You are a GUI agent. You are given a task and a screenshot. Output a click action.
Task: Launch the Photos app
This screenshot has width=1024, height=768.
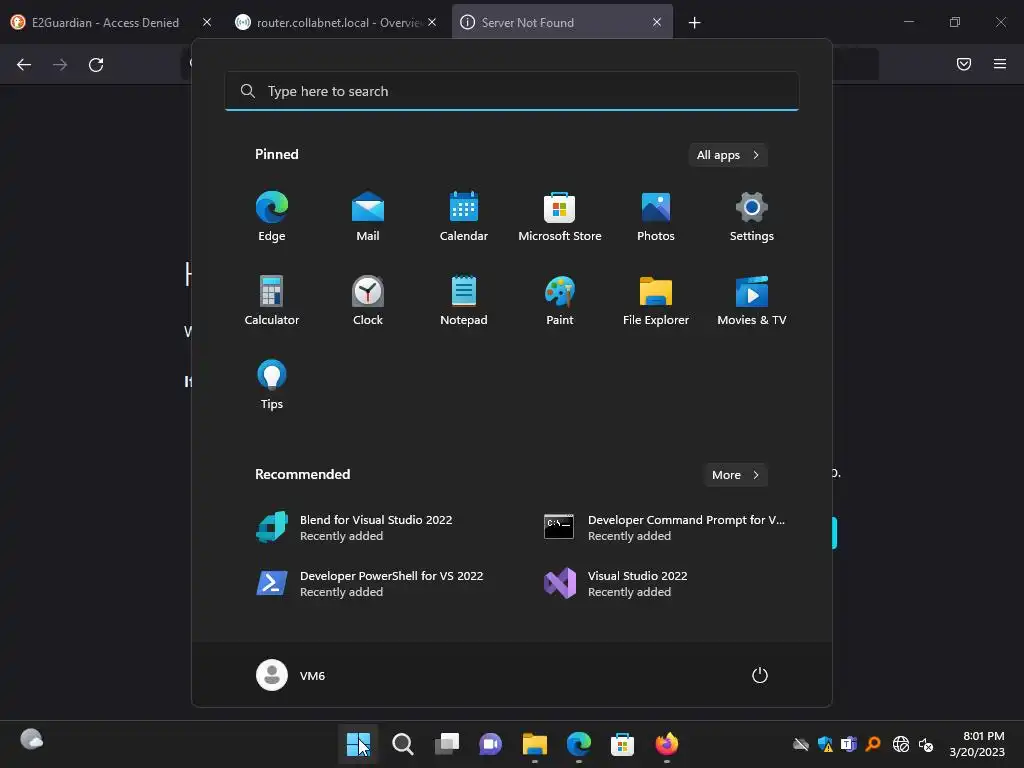(x=656, y=217)
